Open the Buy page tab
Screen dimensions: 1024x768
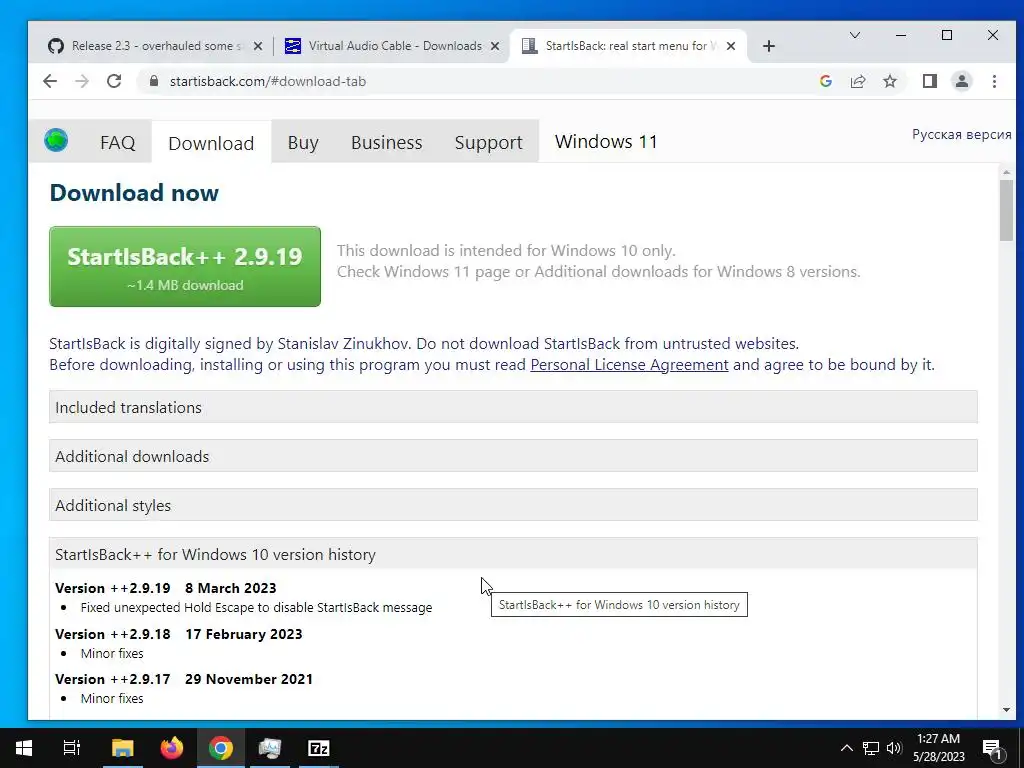point(303,142)
